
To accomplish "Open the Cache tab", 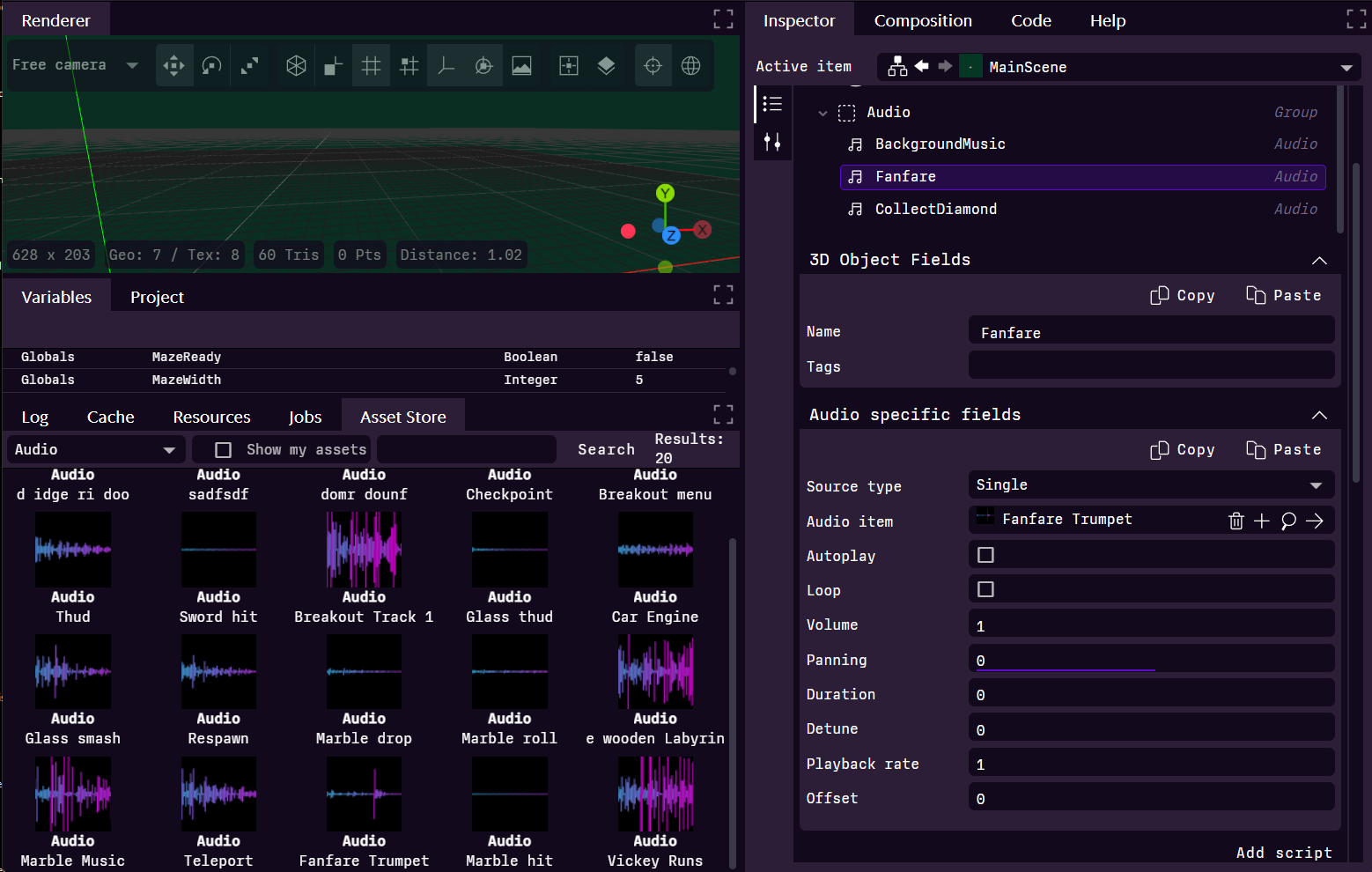I will coord(110,416).
